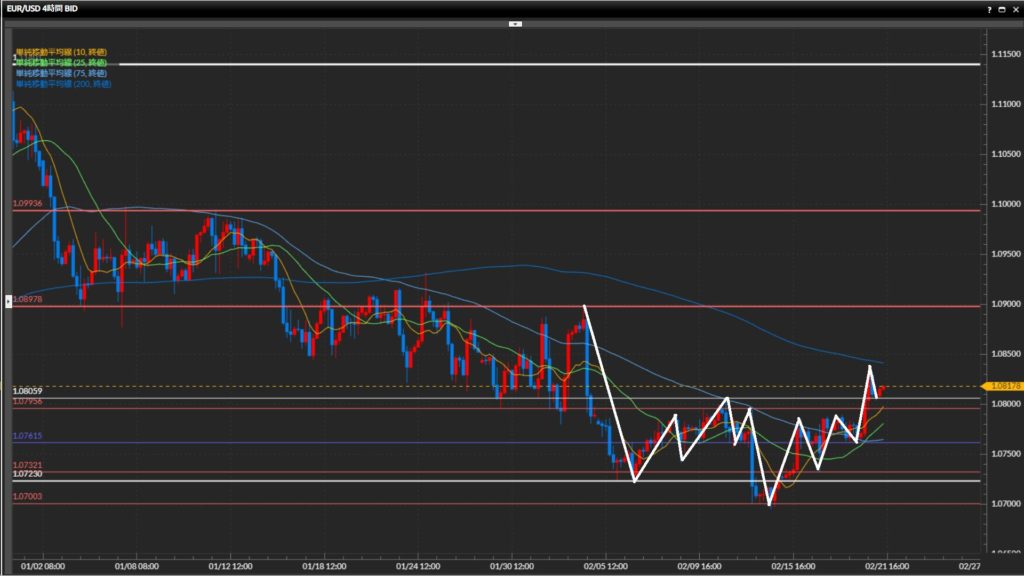This screenshot has height=576, width=1024.
Task: Select the 10-period moving average label
Action: [61, 52]
